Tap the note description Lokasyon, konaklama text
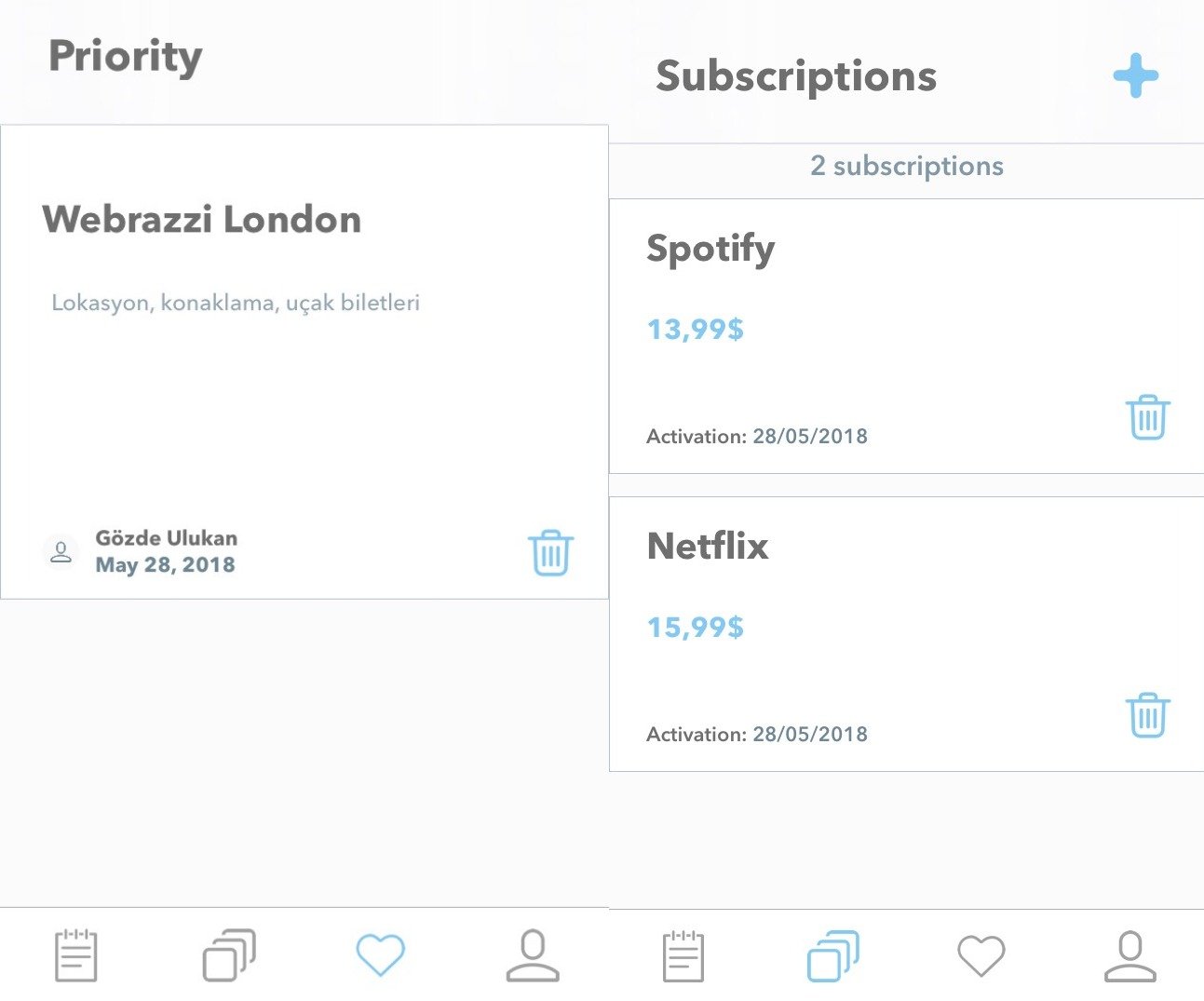 (x=236, y=303)
